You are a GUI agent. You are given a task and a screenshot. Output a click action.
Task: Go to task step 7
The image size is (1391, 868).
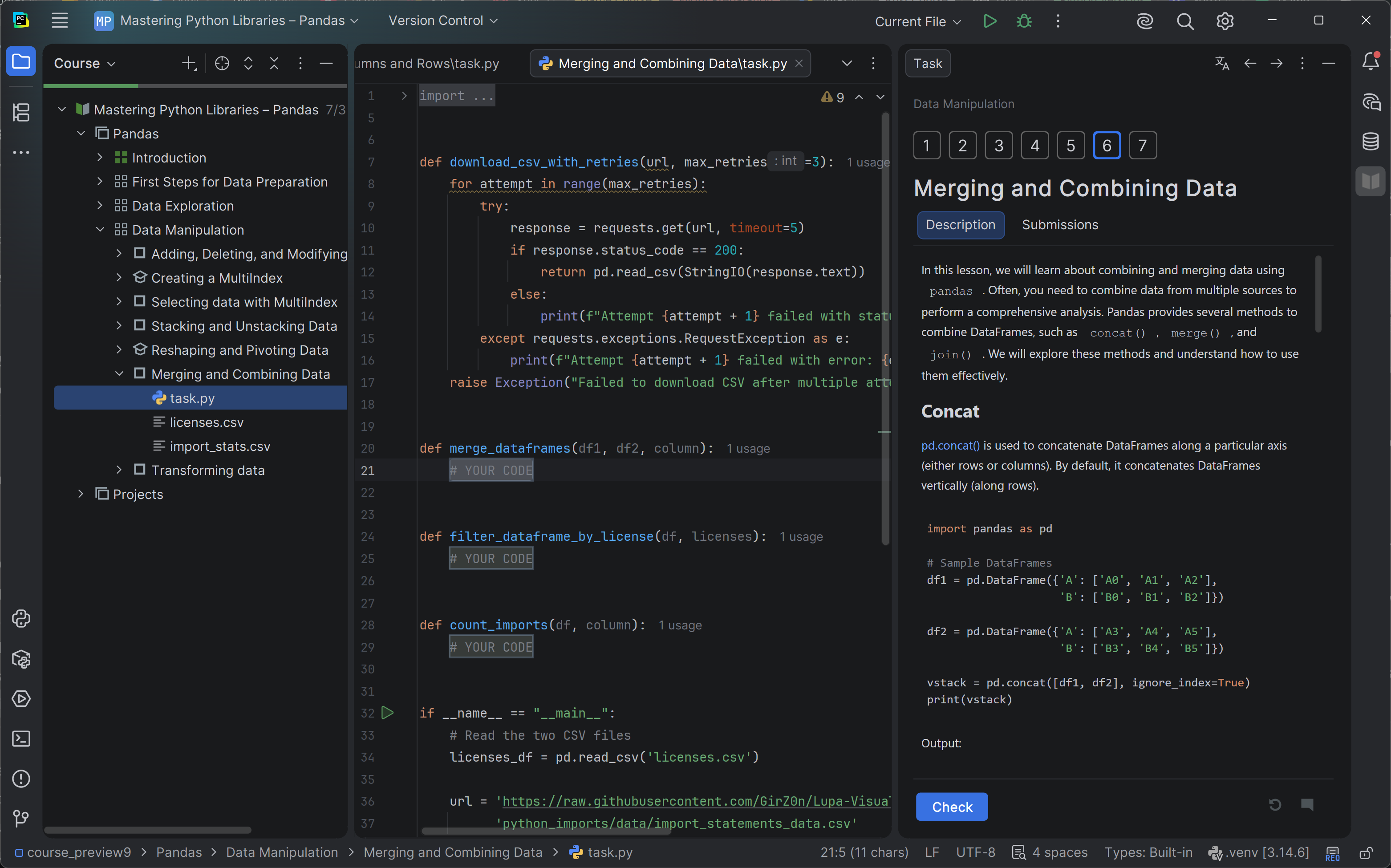tap(1143, 145)
